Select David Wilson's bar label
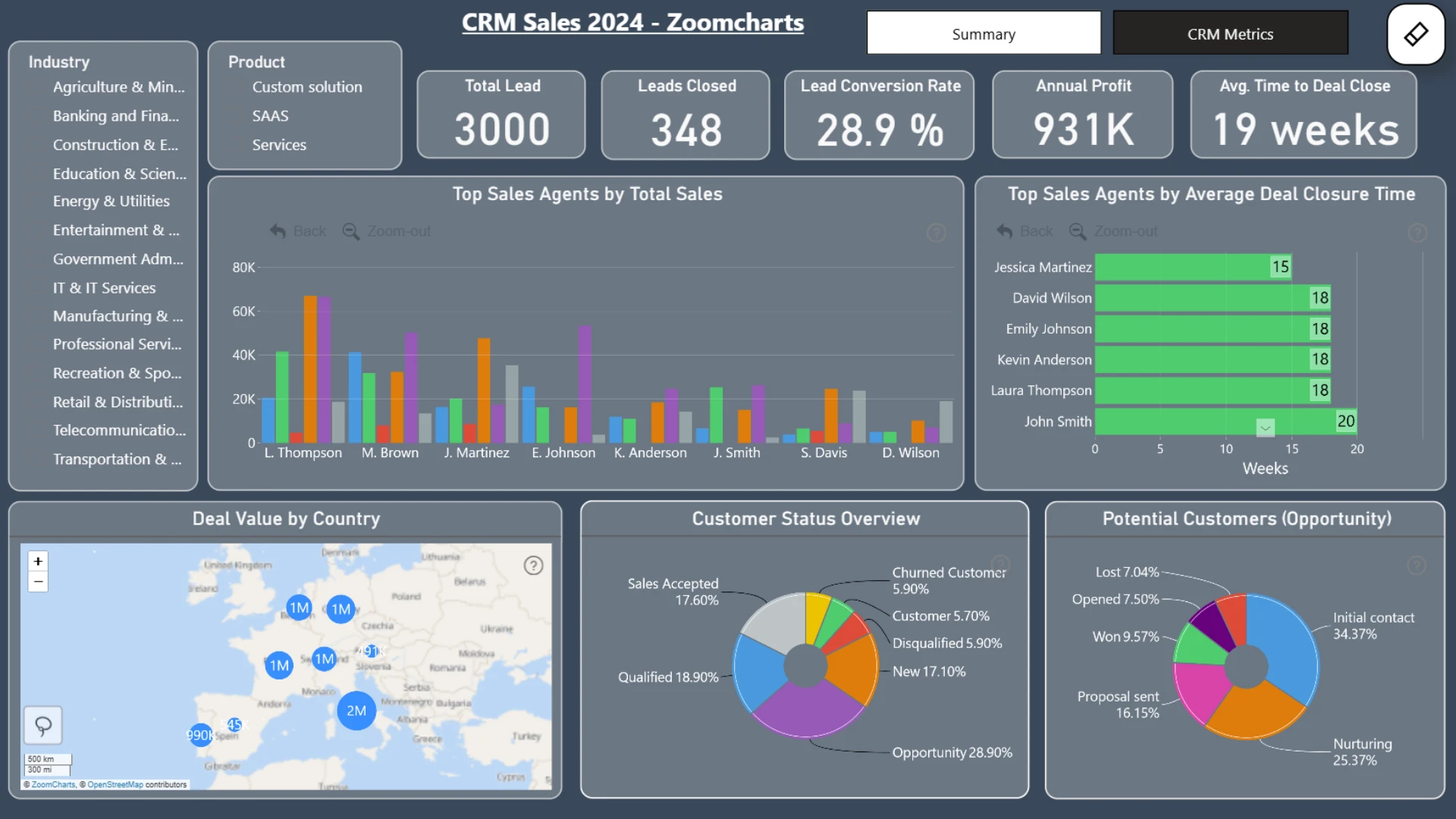 point(1052,298)
